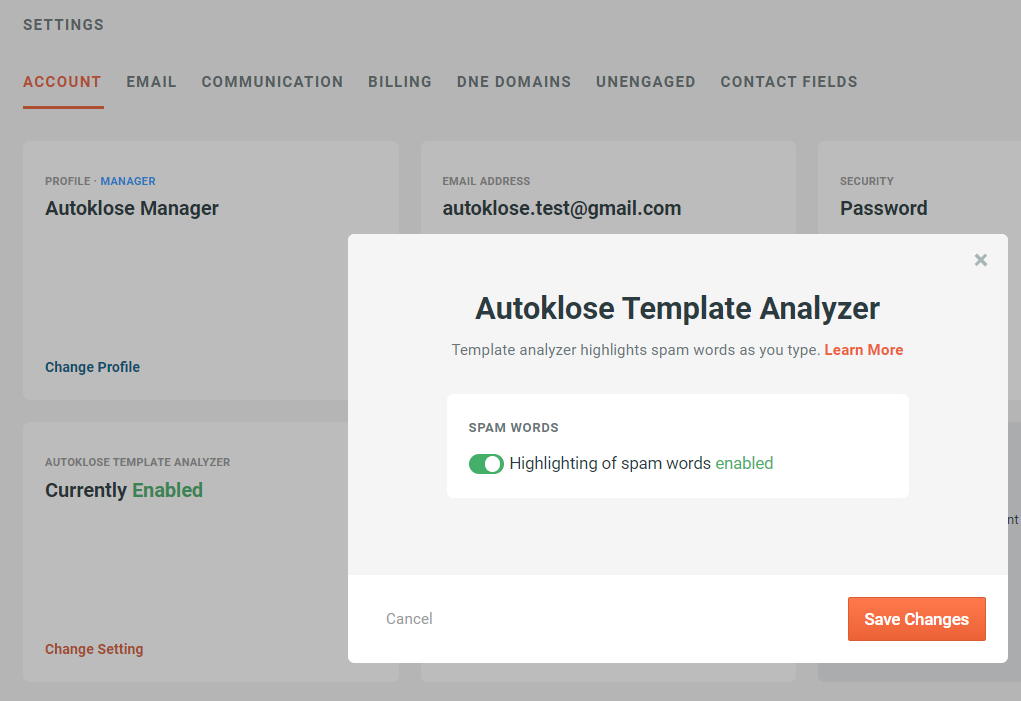Open the MANAGER profile link
The image size is (1021, 701).
tap(127, 181)
